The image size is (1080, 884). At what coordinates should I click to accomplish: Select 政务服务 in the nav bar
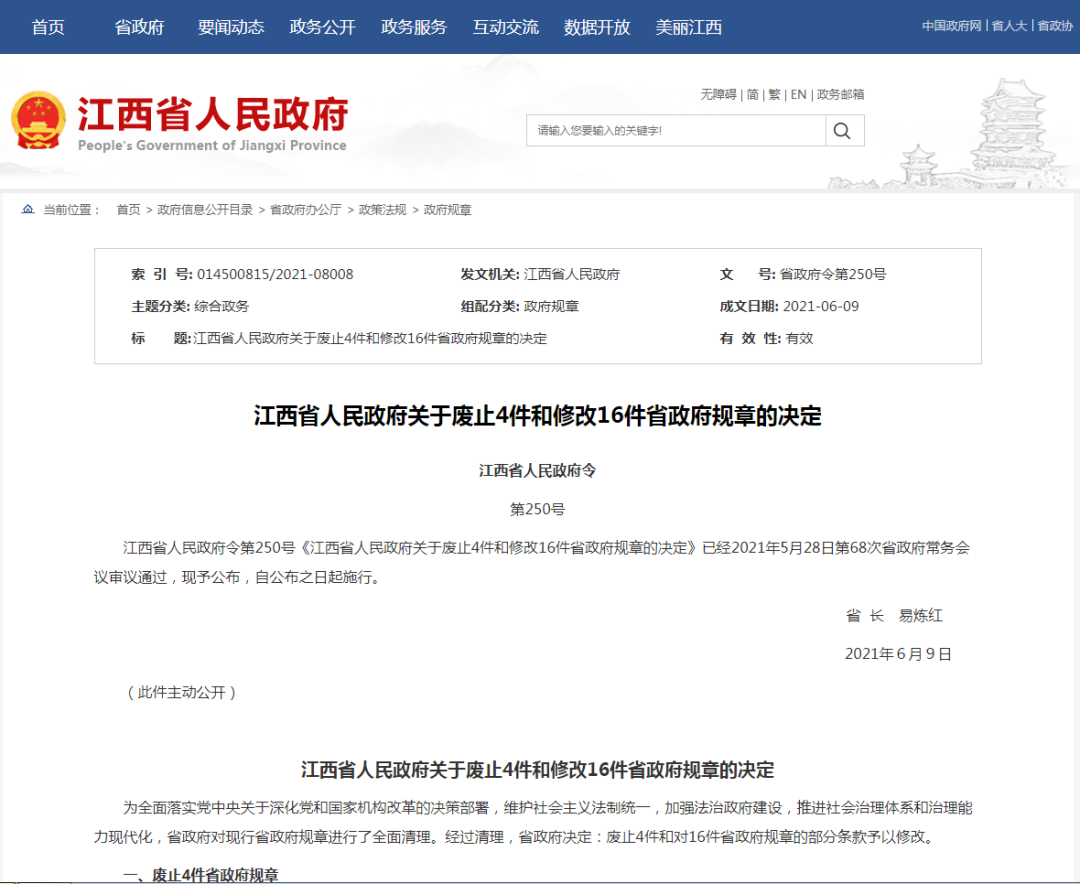pyautogui.click(x=414, y=27)
